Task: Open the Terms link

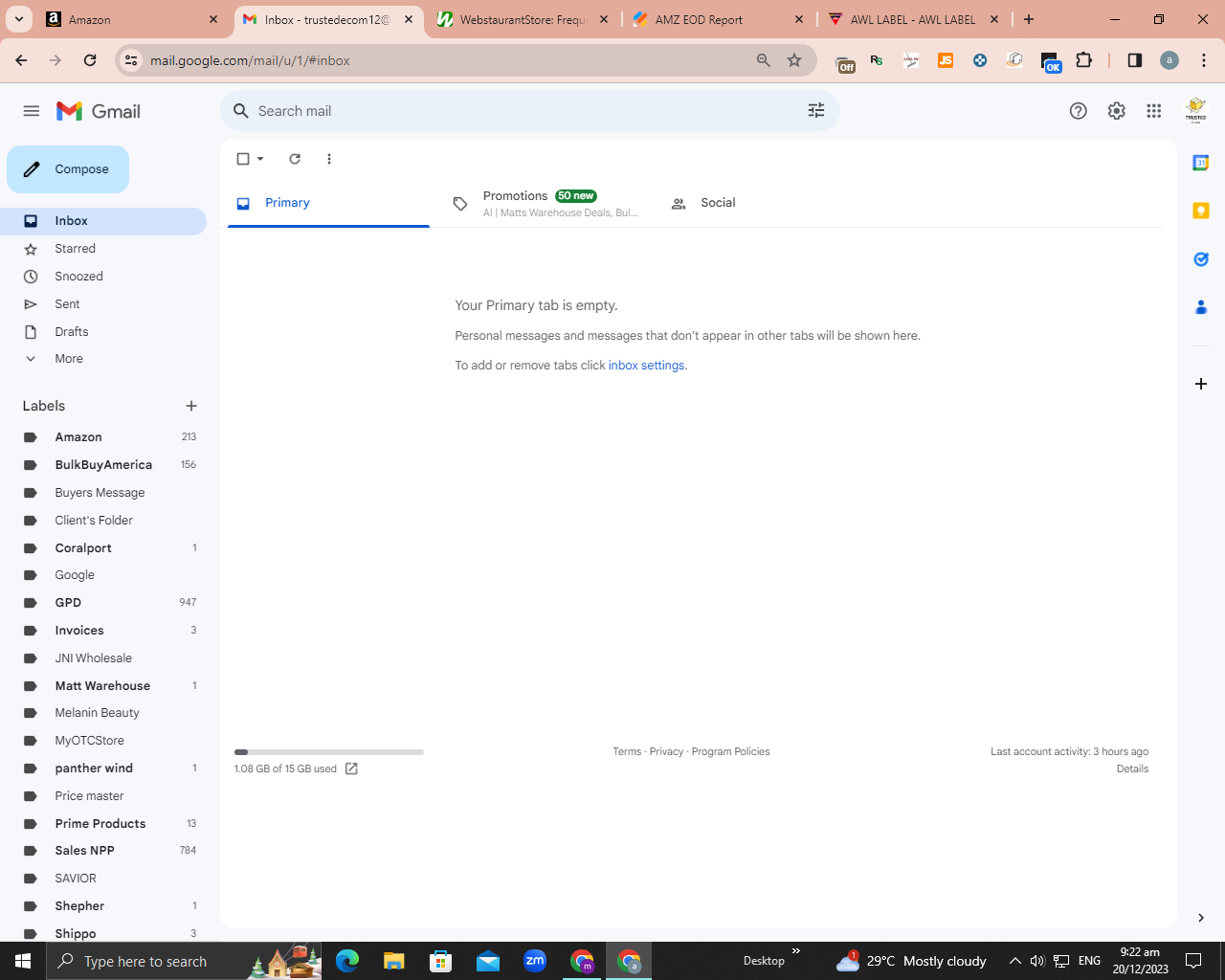Action: (x=627, y=752)
